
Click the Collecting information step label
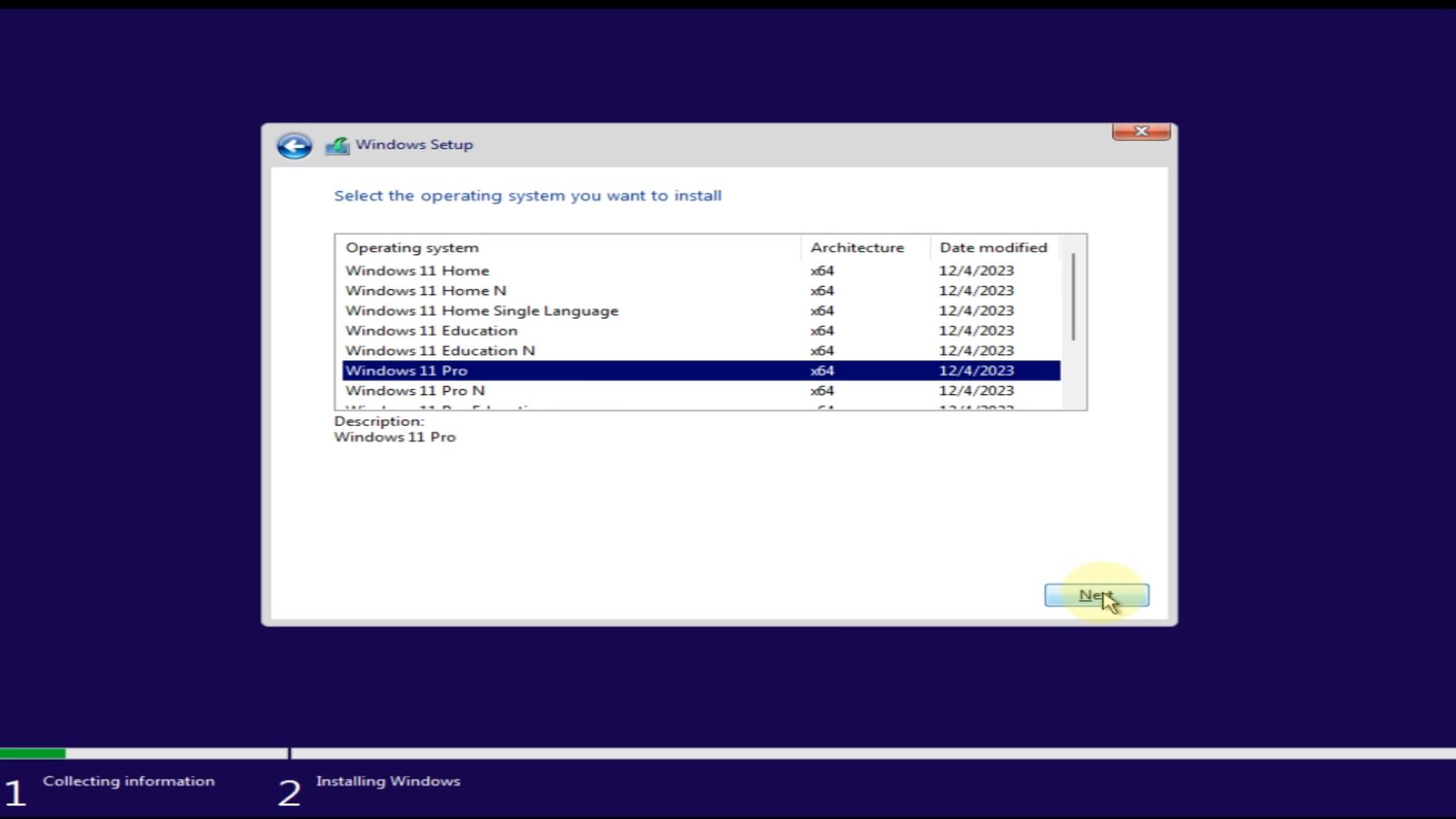(x=129, y=781)
